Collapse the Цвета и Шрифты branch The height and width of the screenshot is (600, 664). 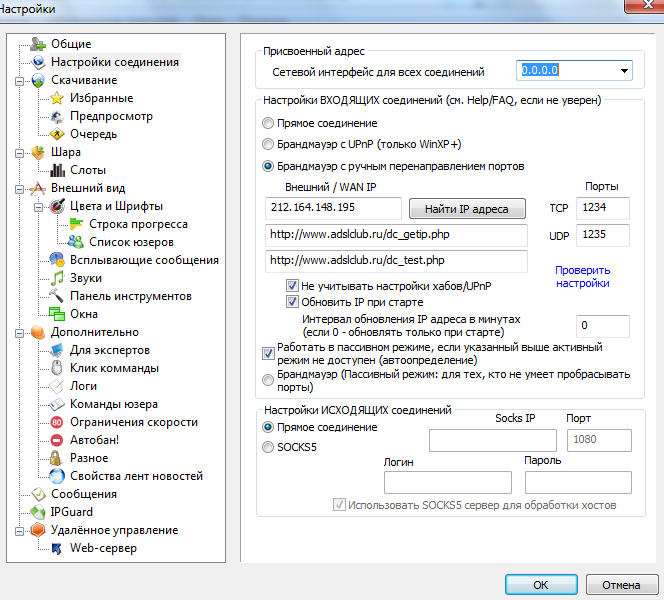coord(38,207)
